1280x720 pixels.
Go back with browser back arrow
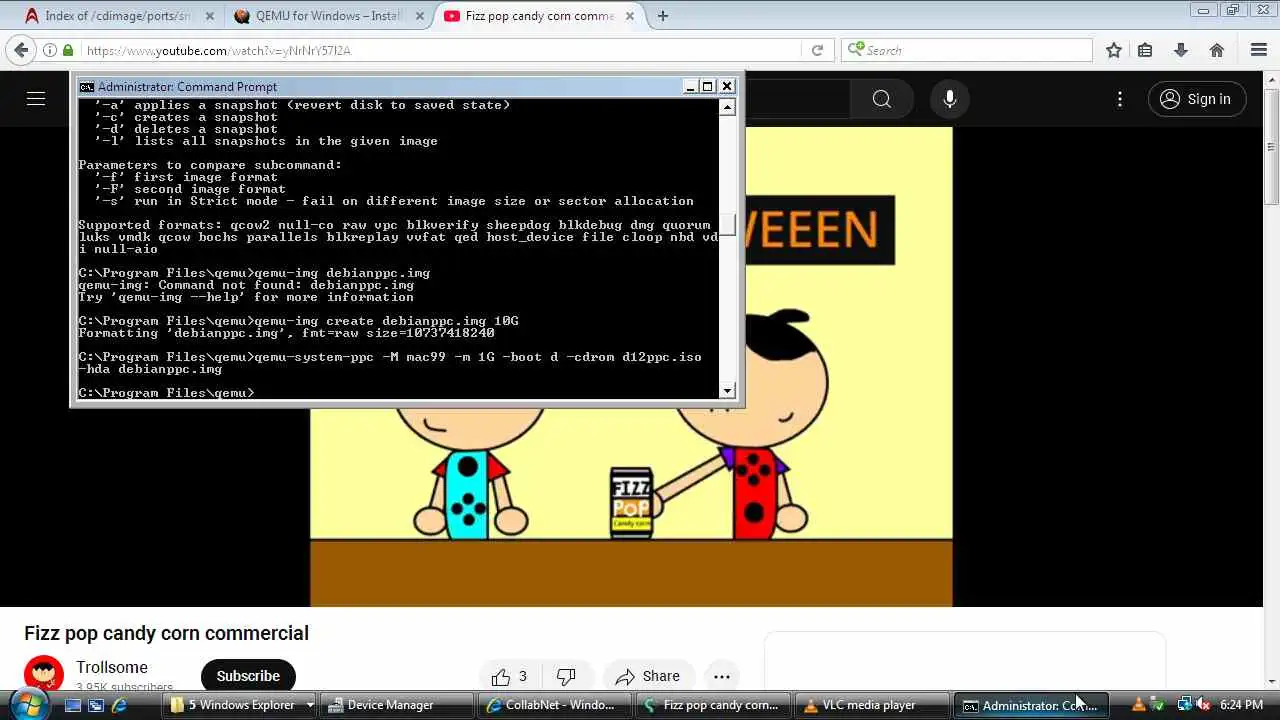pyautogui.click(x=22, y=50)
